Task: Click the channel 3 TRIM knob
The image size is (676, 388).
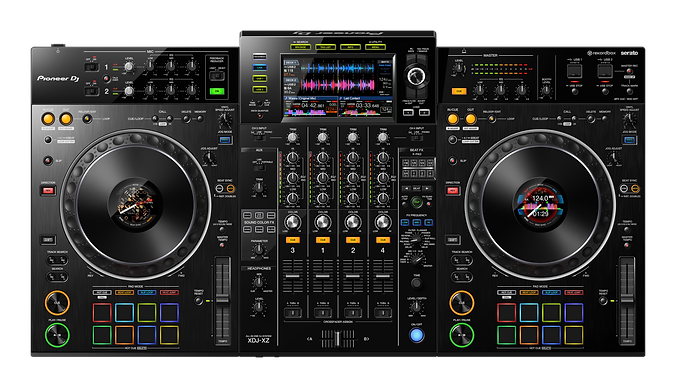Action: [x=293, y=138]
